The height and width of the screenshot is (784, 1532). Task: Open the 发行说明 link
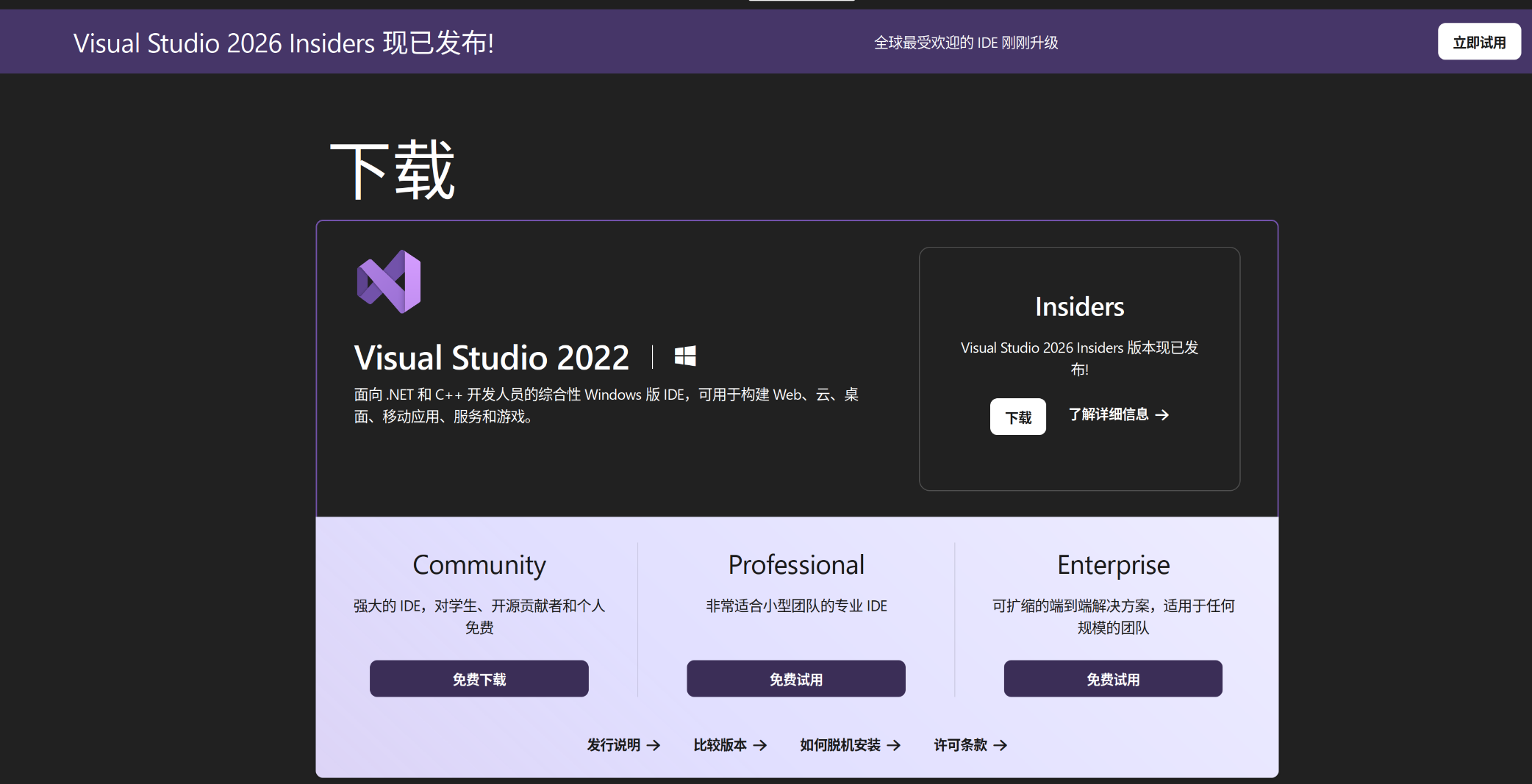click(623, 745)
